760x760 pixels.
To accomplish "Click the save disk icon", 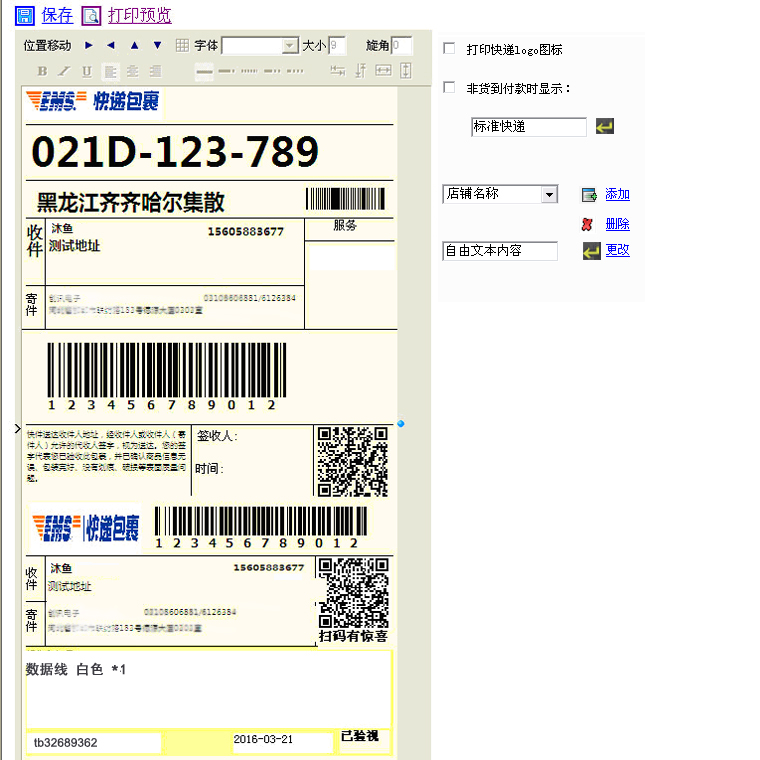I will tap(25, 15).
